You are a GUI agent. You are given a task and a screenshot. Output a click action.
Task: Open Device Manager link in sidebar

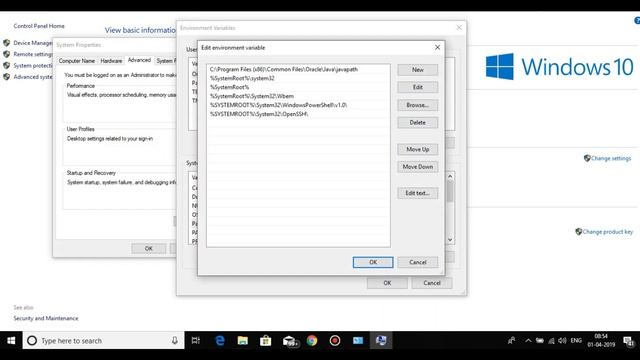[x=33, y=43]
